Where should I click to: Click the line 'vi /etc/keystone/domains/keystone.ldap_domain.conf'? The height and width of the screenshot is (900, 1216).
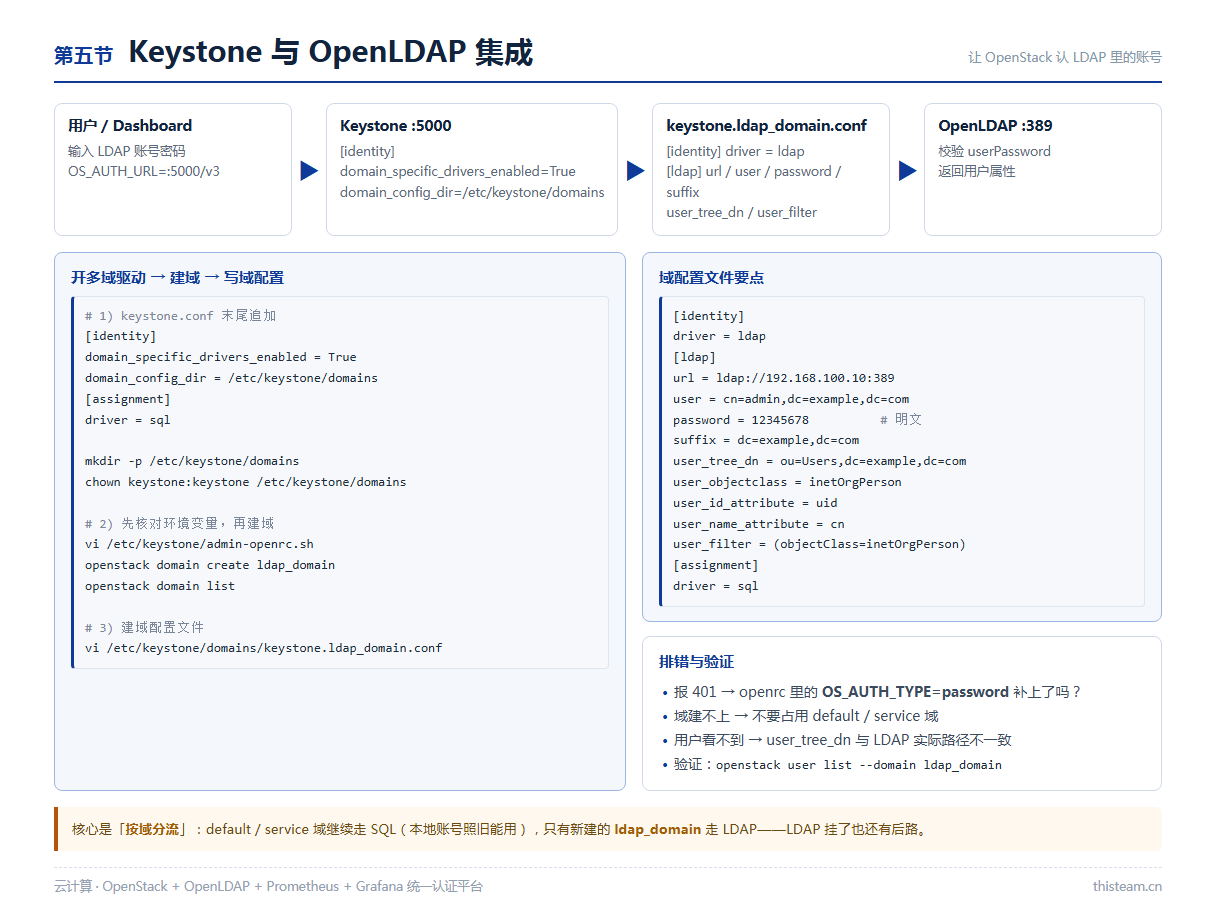coord(264,648)
